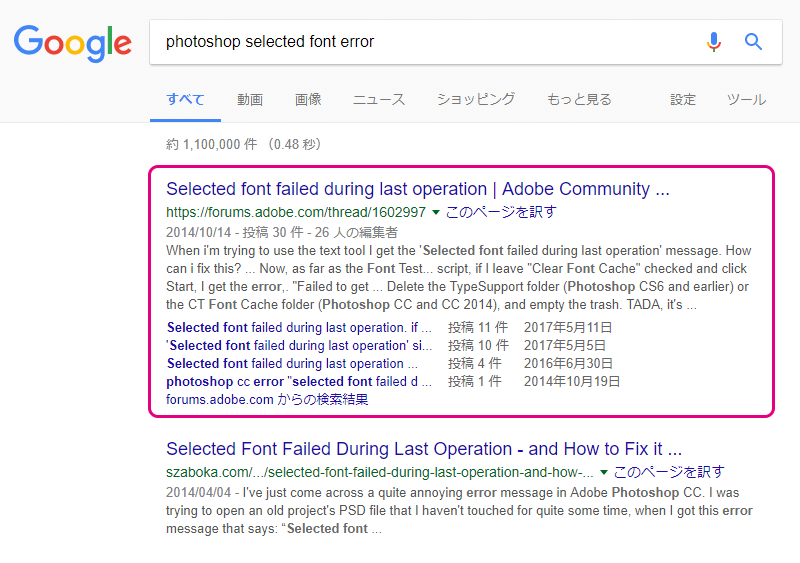Click the 2014/04/04 snippet text
Viewport: 800px width, 563px height.
459,510
